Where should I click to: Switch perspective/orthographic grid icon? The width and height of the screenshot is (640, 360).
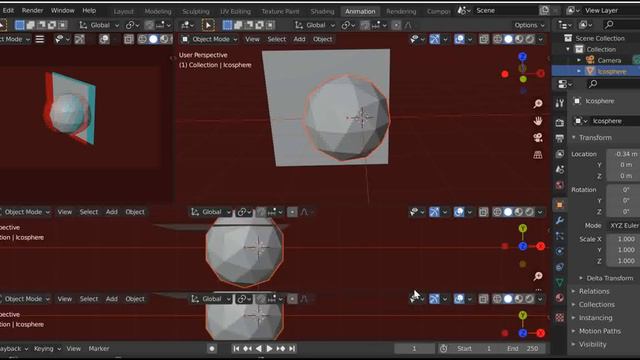538,155
